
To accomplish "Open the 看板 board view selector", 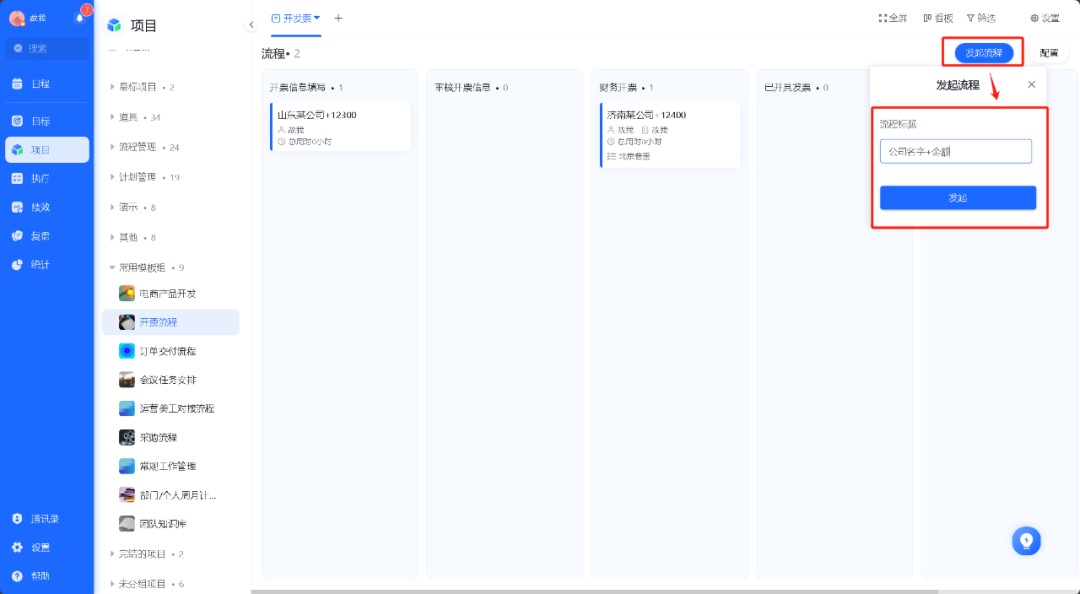I will [x=938, y=18].
